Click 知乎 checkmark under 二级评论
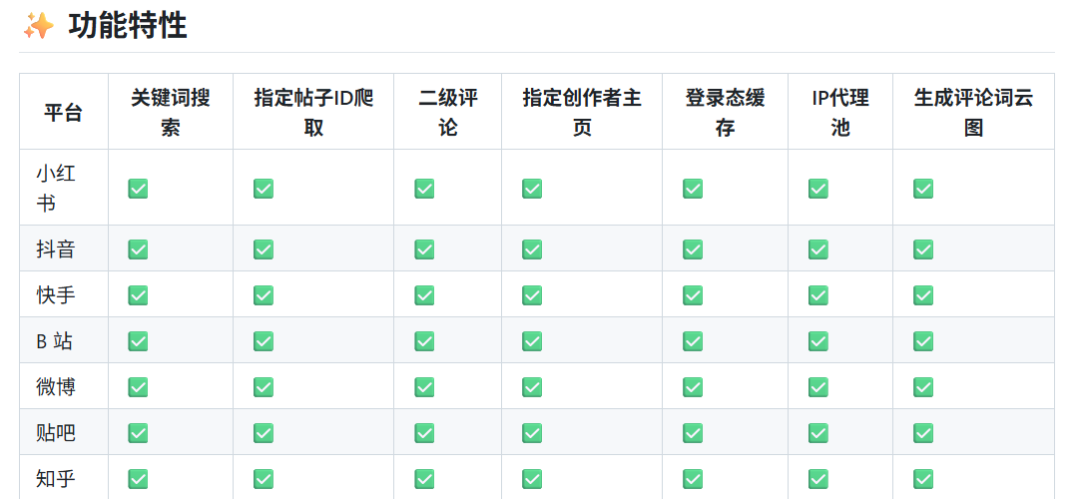Screen dimensions: 1080x499 coord(424,478)
